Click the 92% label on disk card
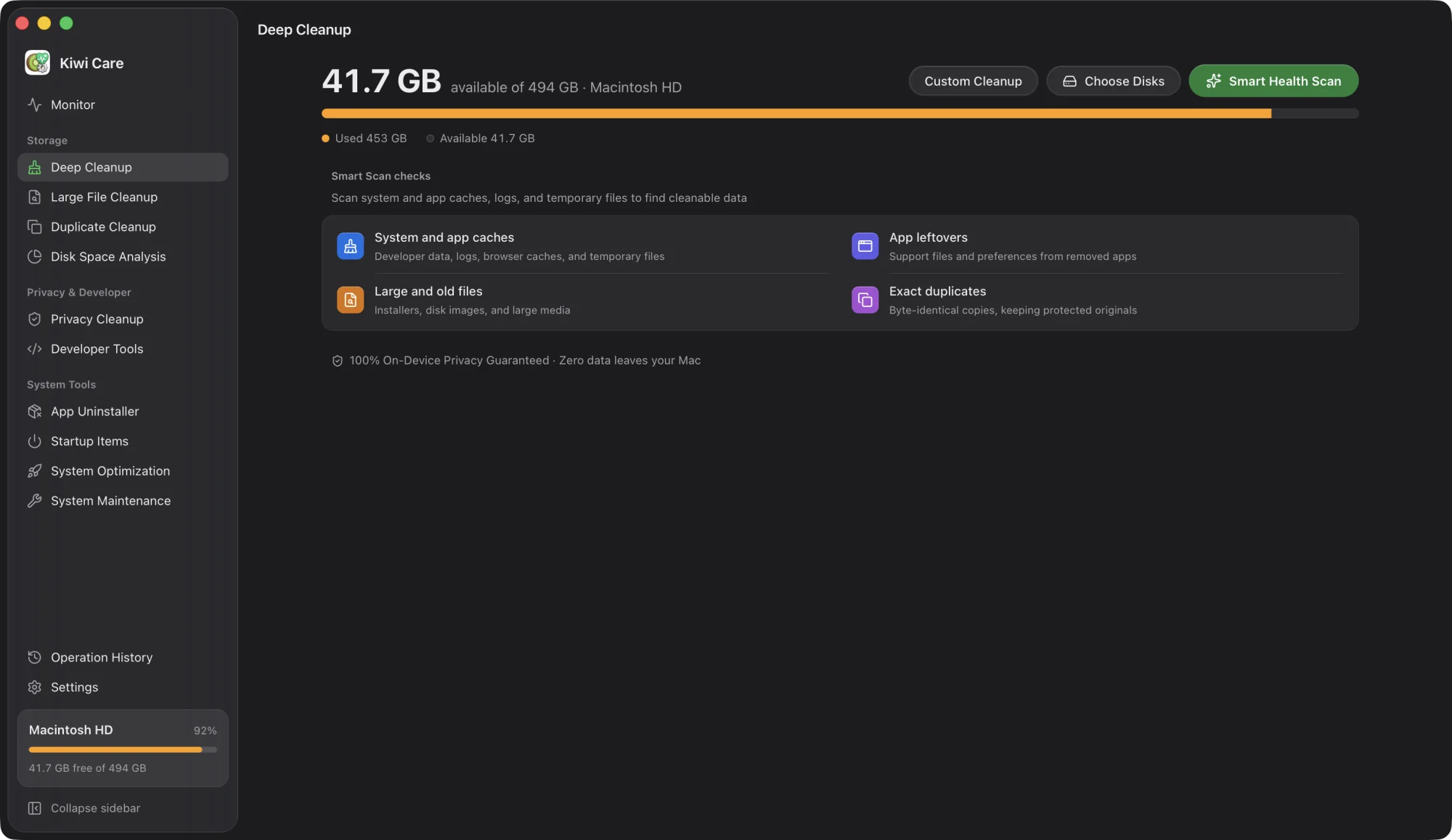This screenshot has width=1452, height=840. coord(205,730)
